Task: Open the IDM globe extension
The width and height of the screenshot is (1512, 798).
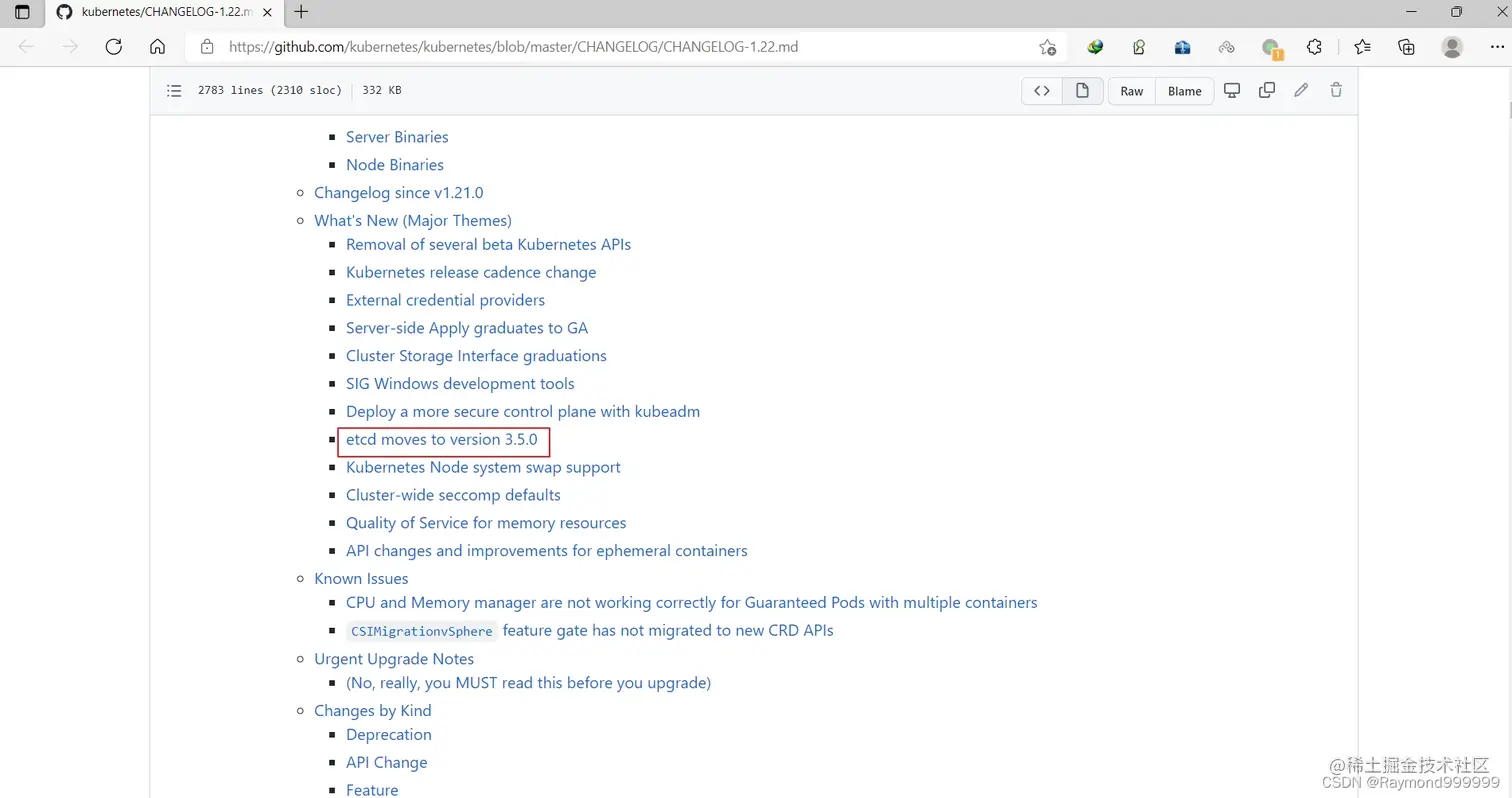Action: 1095,46
